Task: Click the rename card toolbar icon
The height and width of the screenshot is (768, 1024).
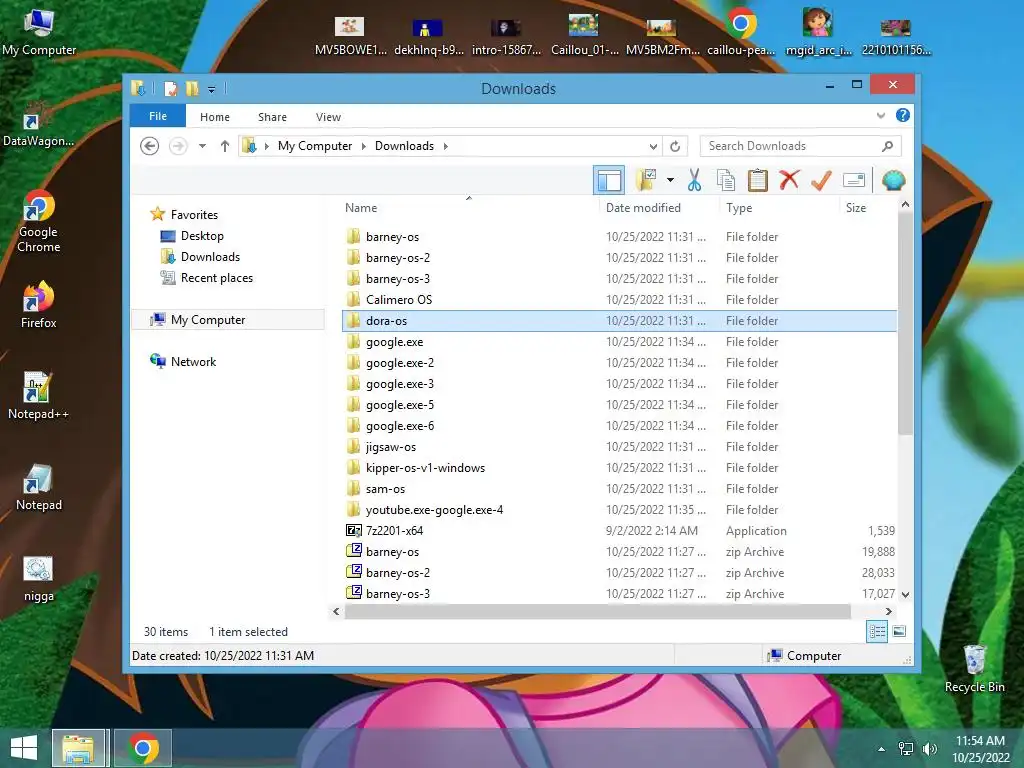Action: [x=854, y=180]
